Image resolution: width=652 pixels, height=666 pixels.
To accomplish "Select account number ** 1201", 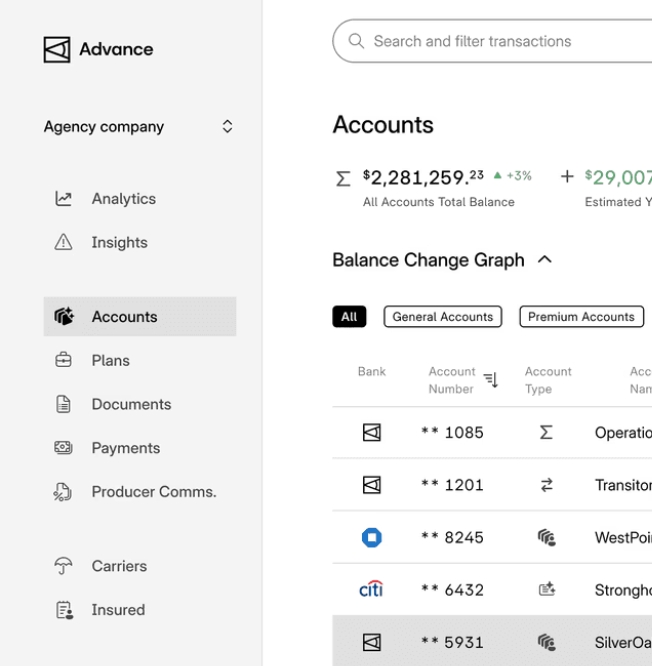I will [452, 485].
